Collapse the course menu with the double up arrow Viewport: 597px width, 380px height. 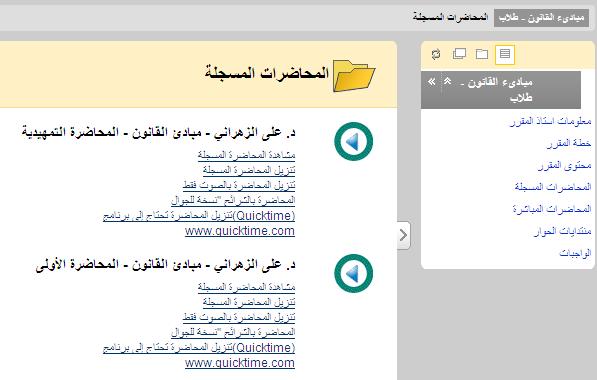pos(447,81)
